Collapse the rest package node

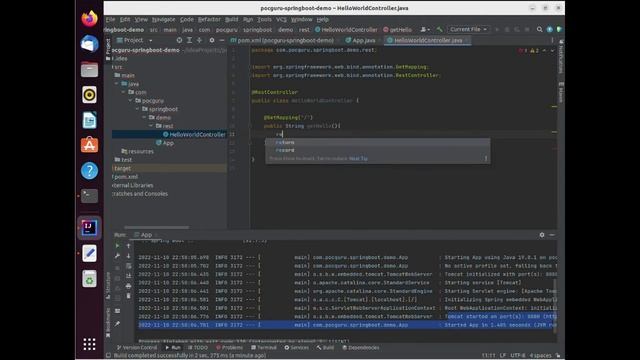(151, 126)
